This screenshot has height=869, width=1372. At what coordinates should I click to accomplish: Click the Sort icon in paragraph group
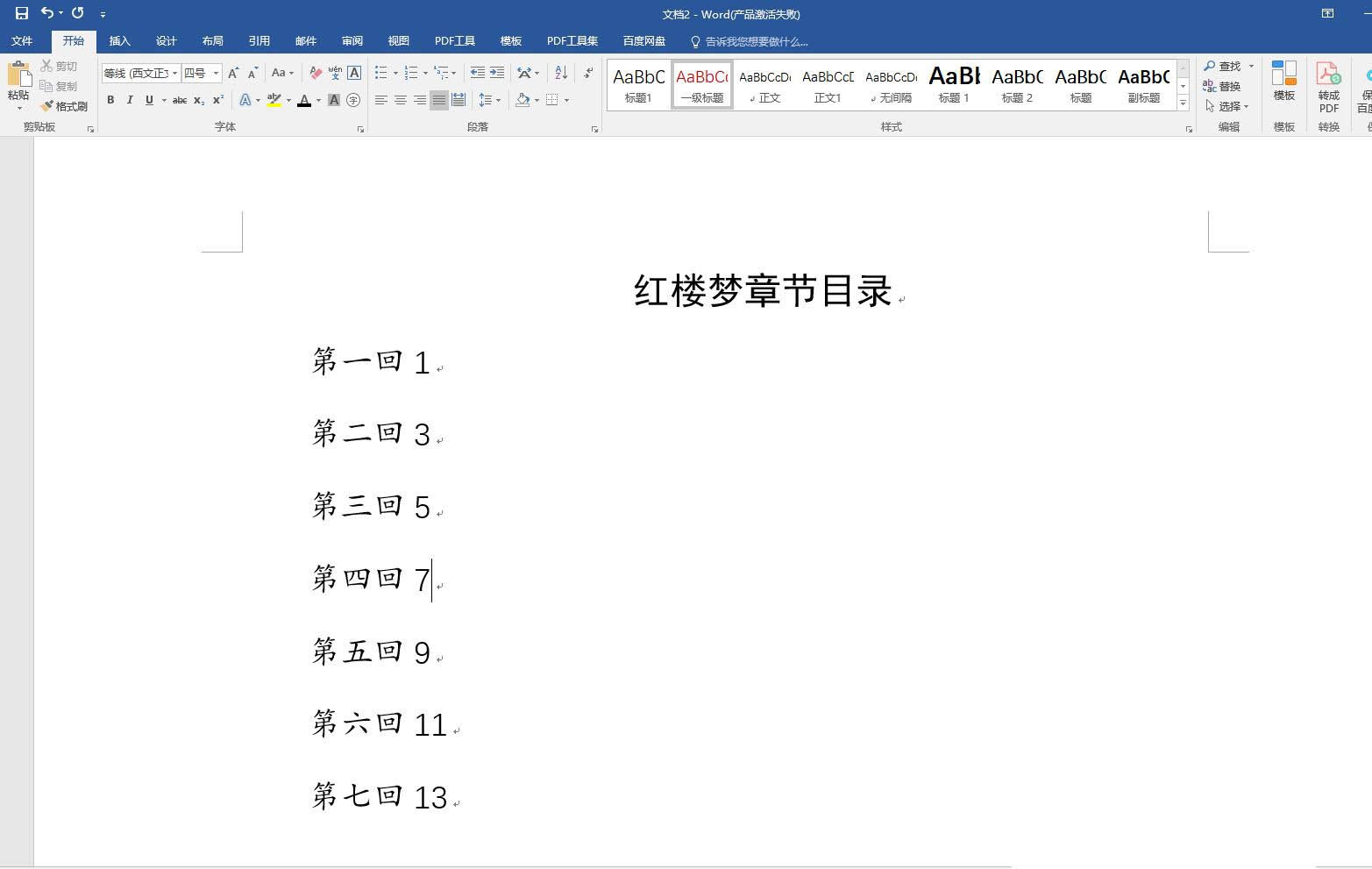[558, 73]
